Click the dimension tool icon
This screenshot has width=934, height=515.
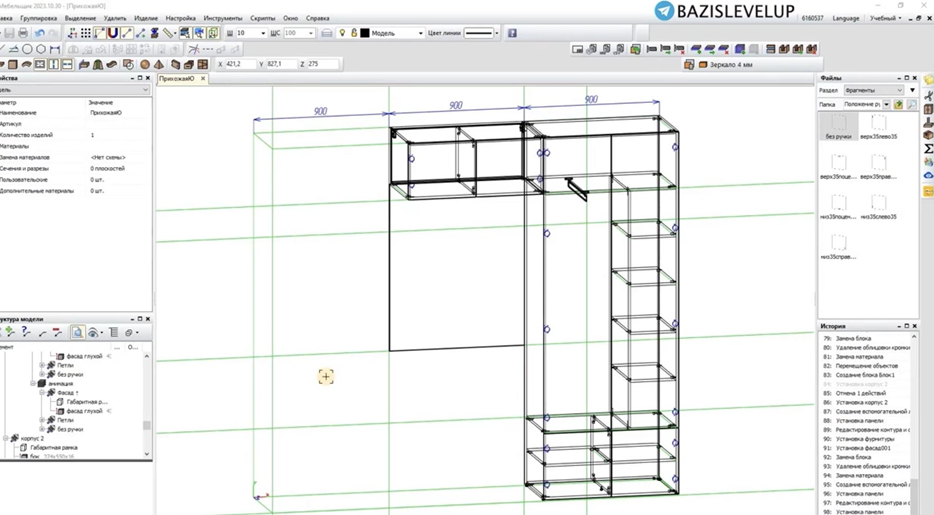[55, 49]
